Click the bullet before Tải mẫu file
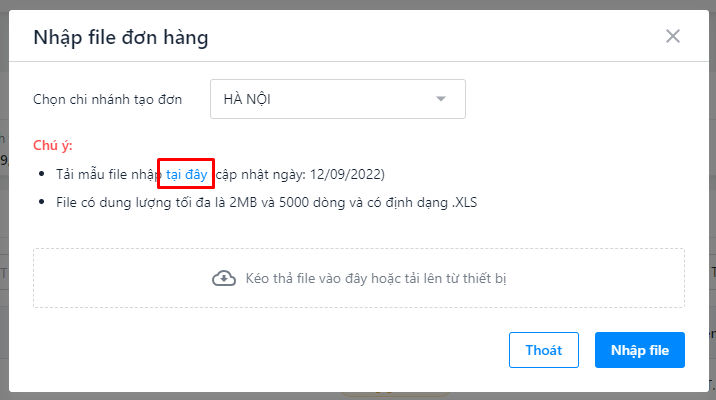The width and height of the screenshot is (716, 400). point(42,174)
